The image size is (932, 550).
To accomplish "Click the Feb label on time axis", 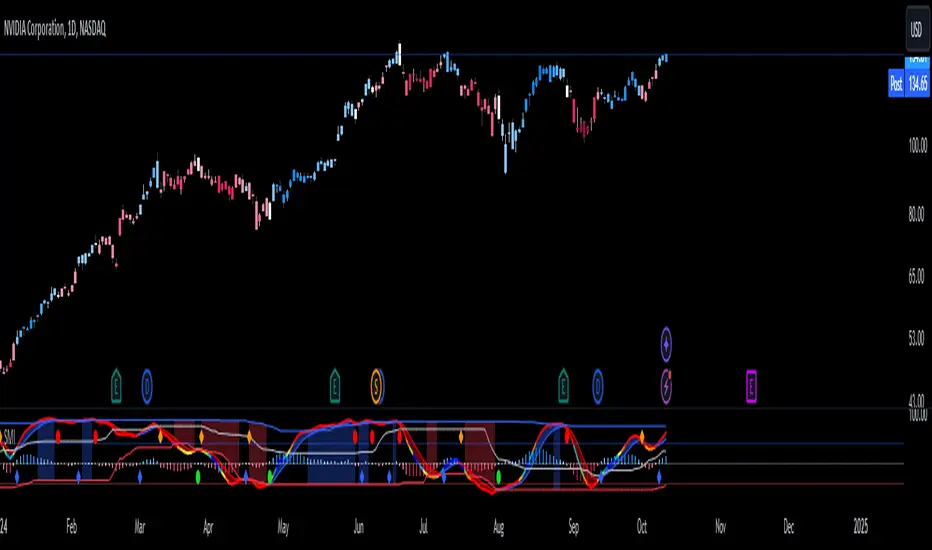I will click(71, 526).
